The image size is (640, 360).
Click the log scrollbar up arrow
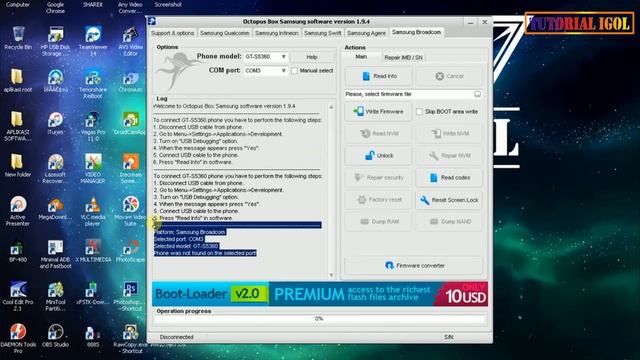click(x=331, y=107)
